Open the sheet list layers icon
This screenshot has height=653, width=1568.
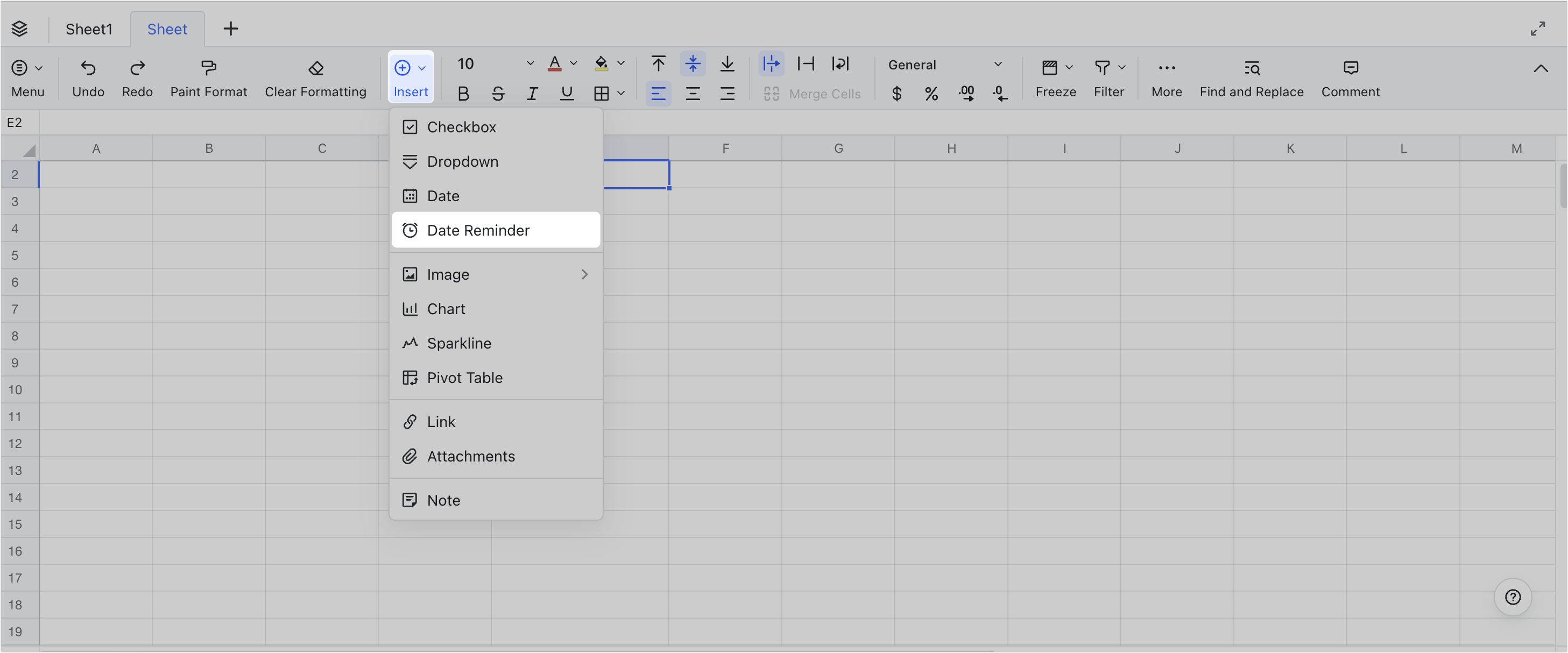pos(19,29)
